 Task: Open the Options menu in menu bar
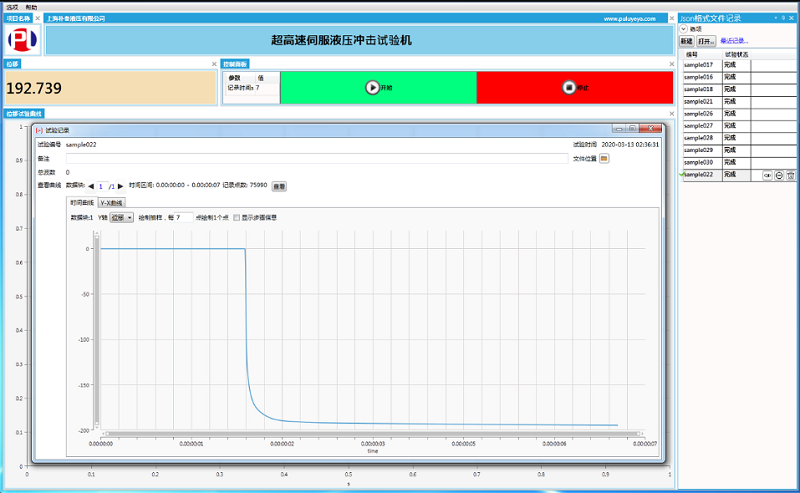tap(12, 7)
